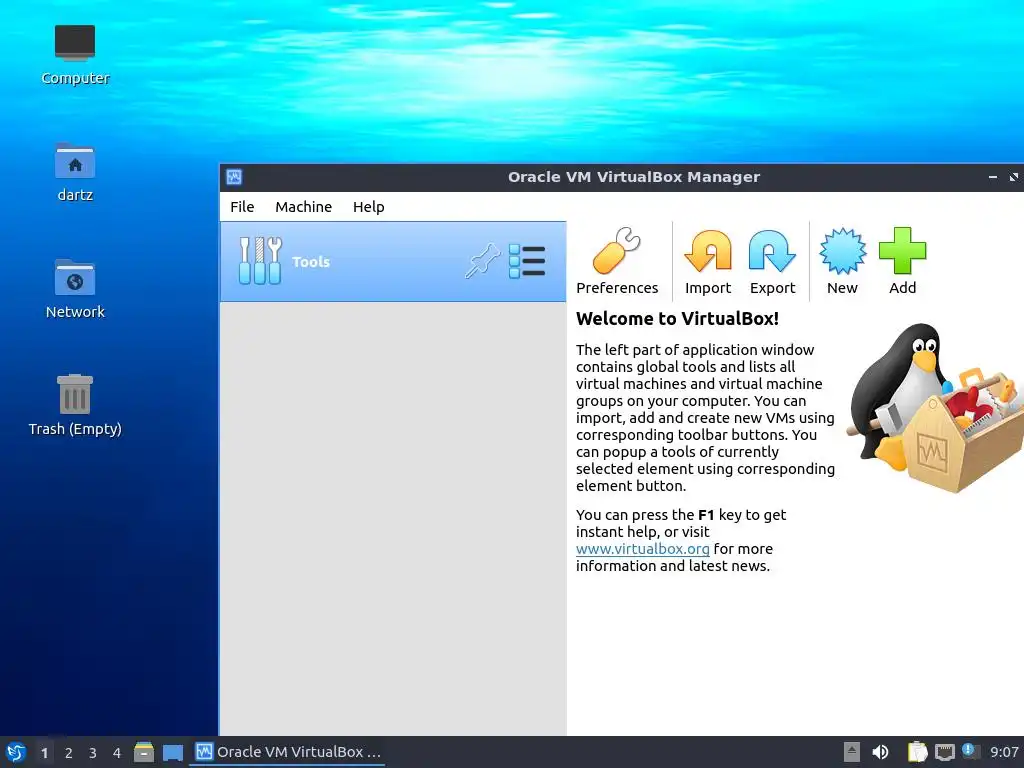
Task: Switch to workspace 1
Action: click(44, 753)
